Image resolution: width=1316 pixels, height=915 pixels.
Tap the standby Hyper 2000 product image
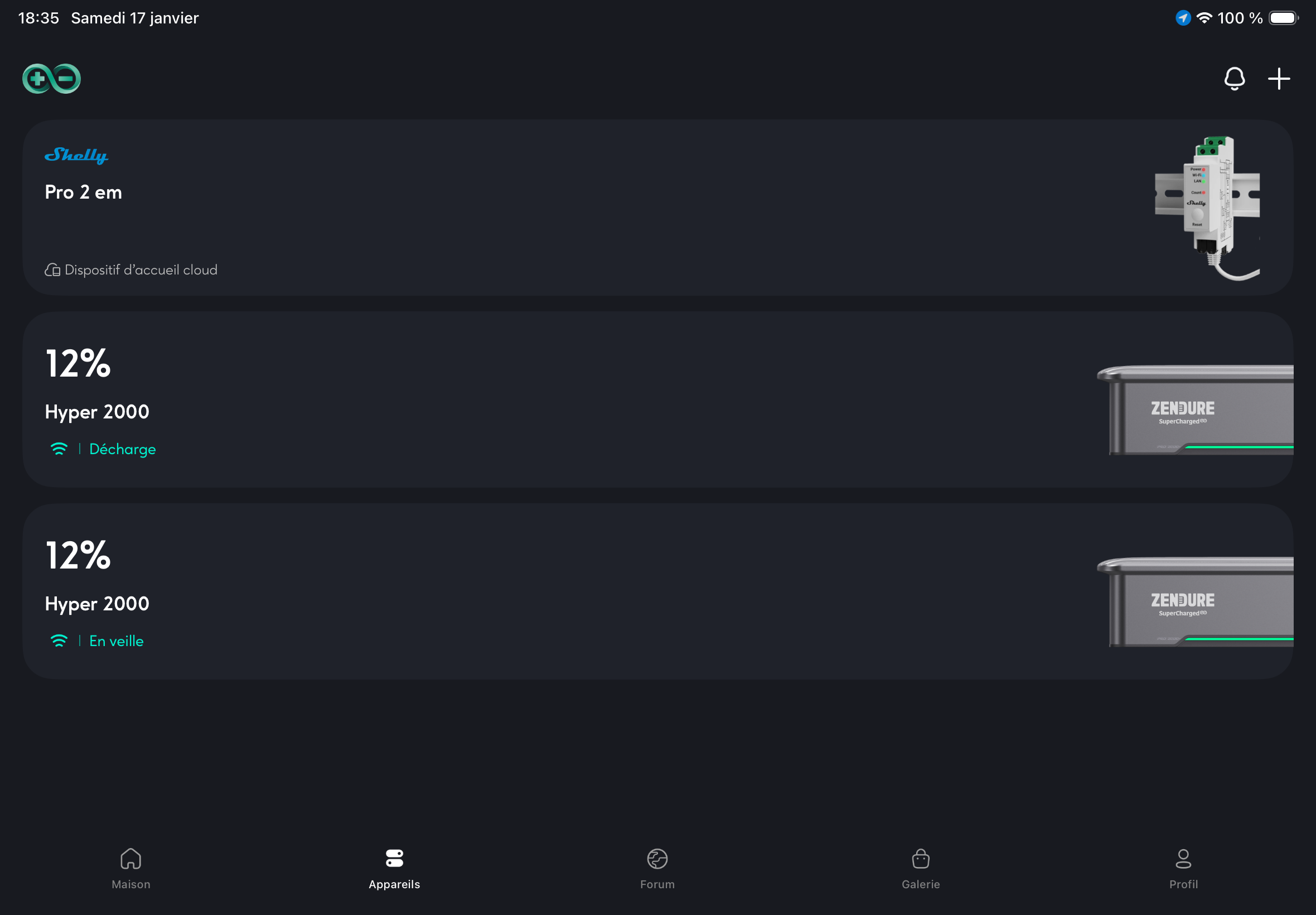(1195, 602)
